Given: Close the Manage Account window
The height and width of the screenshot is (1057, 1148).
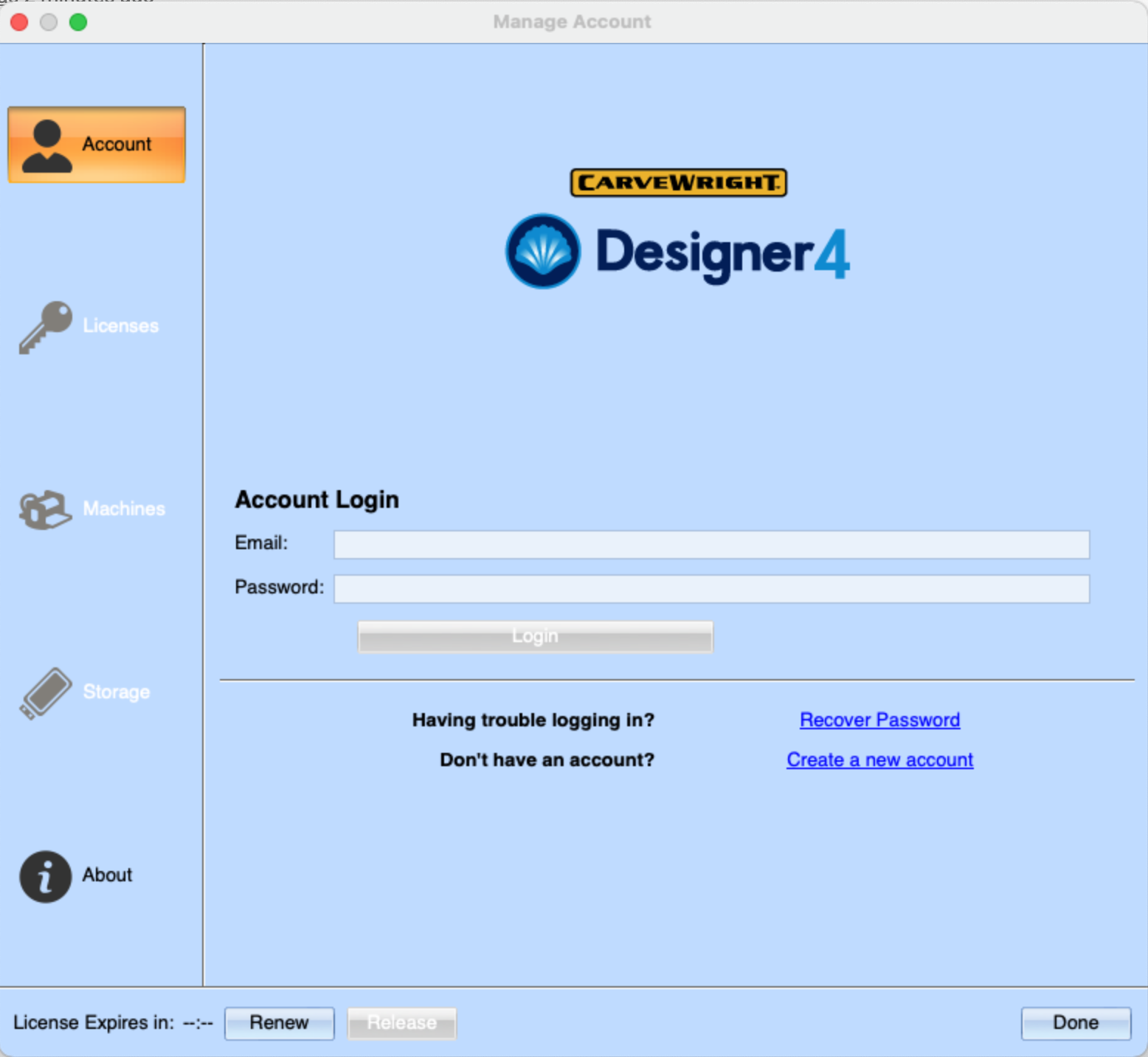Looking at the screenshot, I should point(19,22).
